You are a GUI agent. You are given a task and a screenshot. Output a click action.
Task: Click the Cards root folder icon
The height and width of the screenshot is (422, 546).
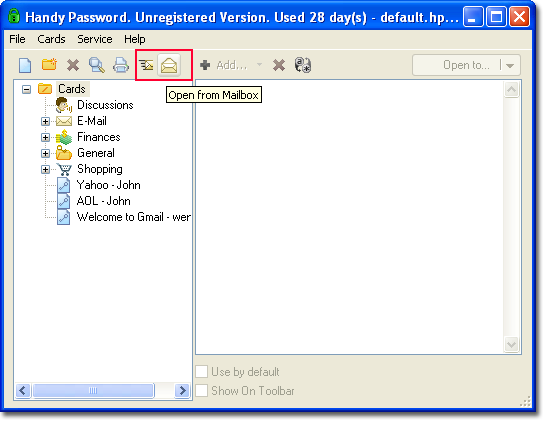pos(45,89)
